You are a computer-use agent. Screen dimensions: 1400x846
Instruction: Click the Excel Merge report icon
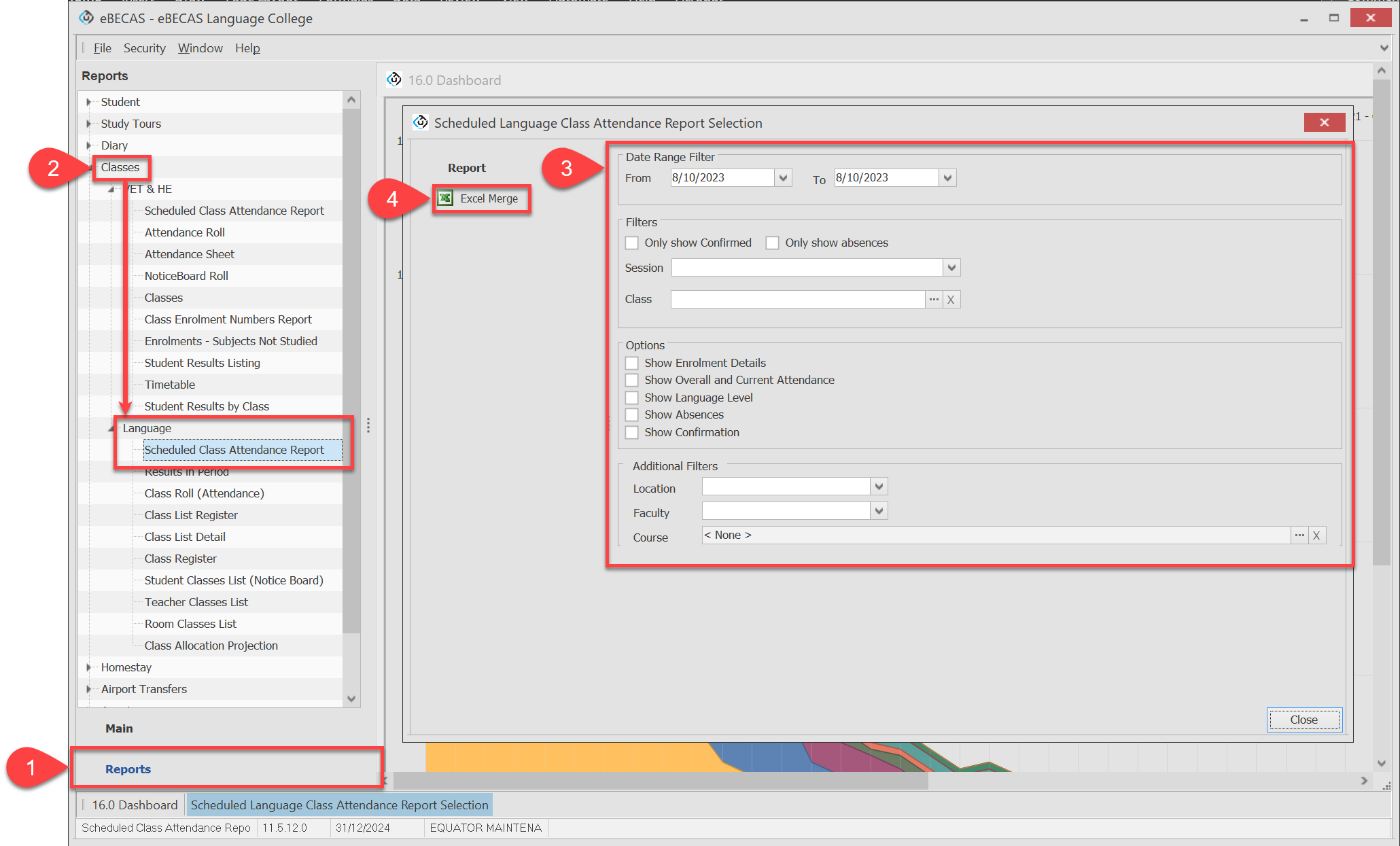pos(446,198)
